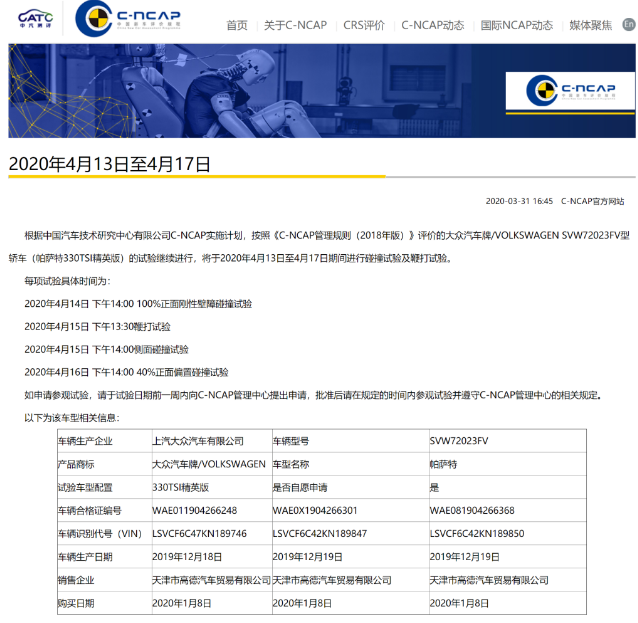Open the C-NCAP动态 menu item

click(433, 25)
